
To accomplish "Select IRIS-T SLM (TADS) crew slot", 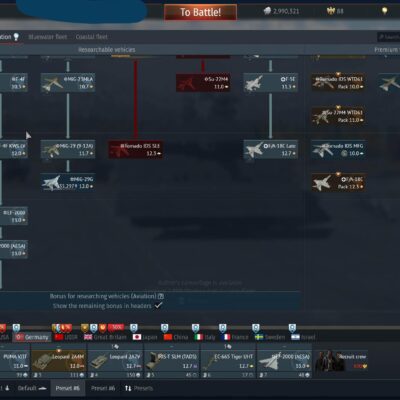I will [x=172, y=362].
